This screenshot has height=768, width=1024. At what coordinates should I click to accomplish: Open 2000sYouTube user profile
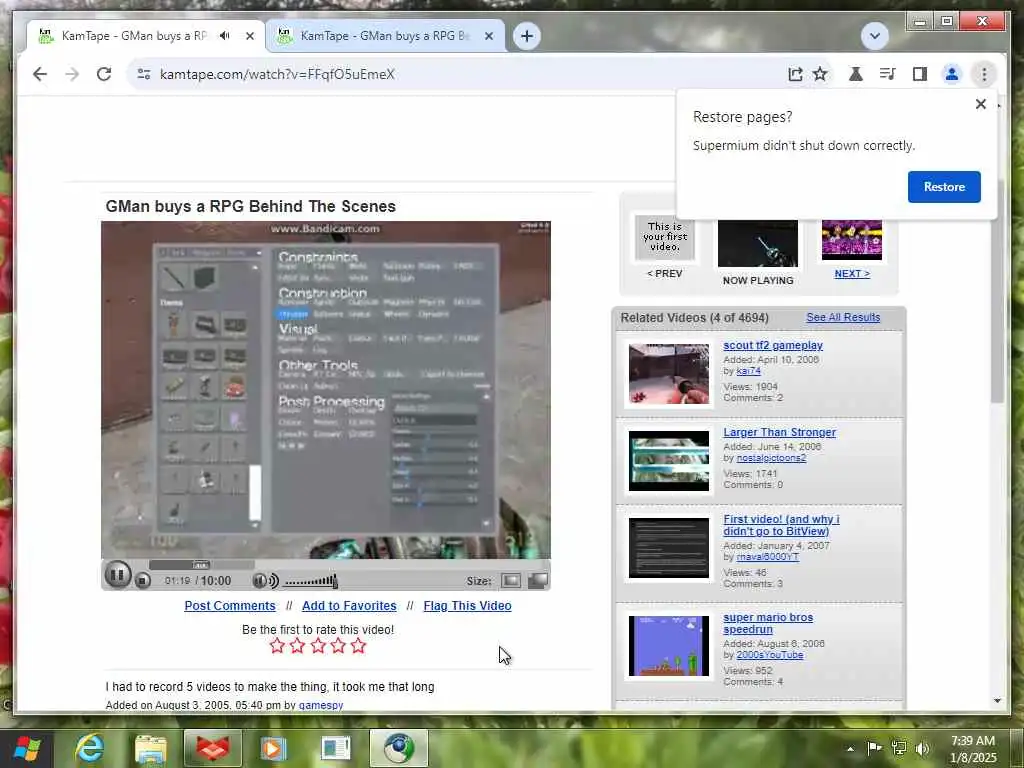click(769, 654)
